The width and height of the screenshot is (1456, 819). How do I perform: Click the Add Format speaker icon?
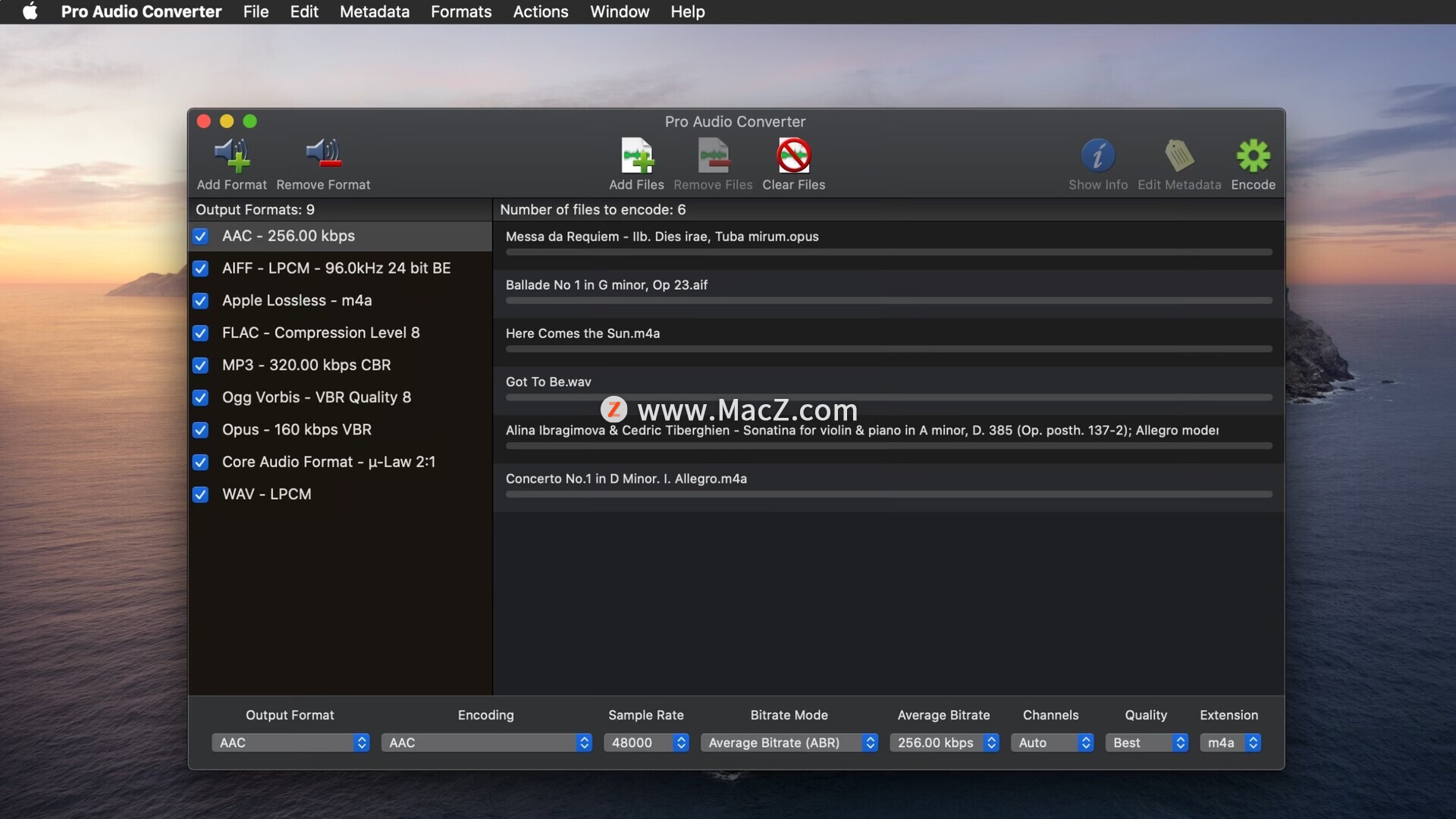(231, 155)
